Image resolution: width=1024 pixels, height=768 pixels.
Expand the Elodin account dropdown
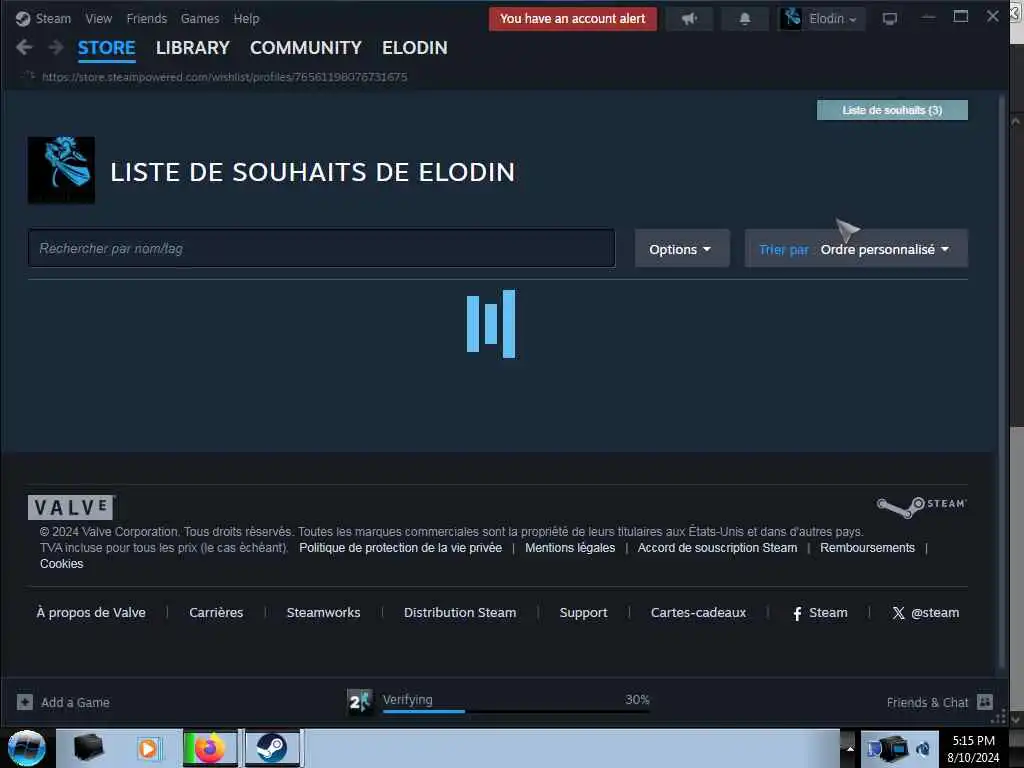[833, 19]
